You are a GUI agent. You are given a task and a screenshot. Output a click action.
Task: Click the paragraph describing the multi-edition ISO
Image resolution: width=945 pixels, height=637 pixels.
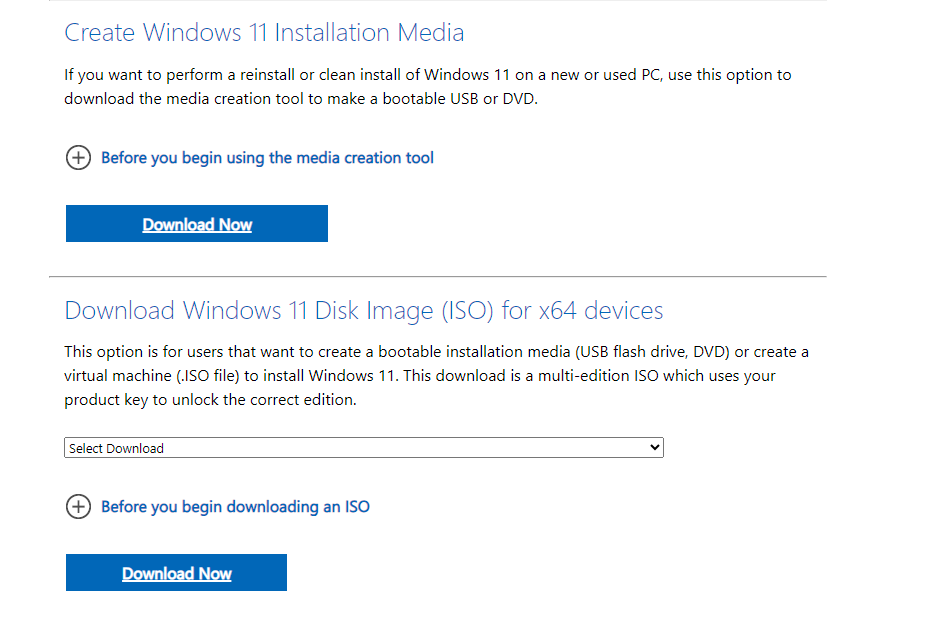[436, 376]
